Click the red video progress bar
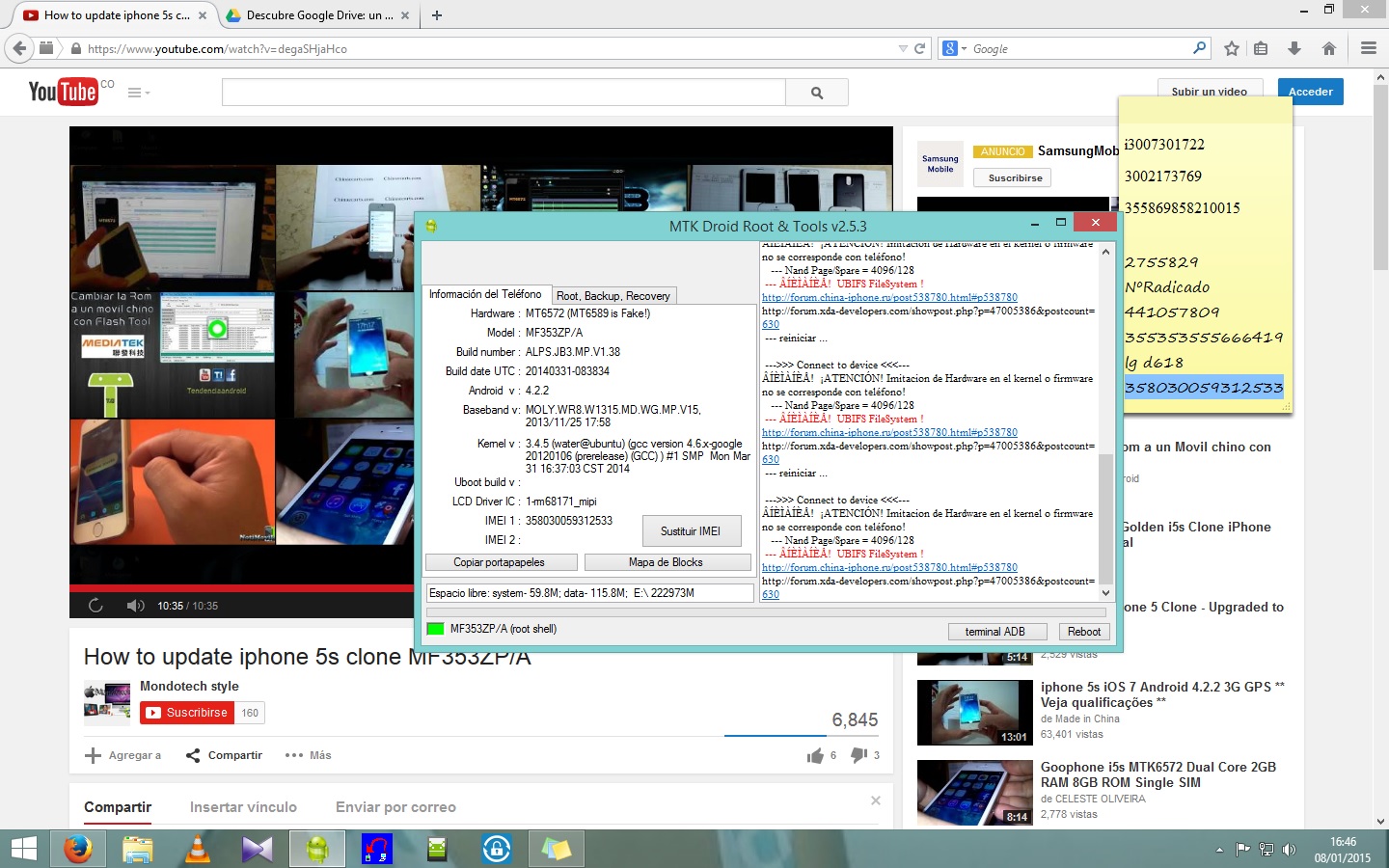1389x868 pixels. pyautogui.click(x=241, y=587)
